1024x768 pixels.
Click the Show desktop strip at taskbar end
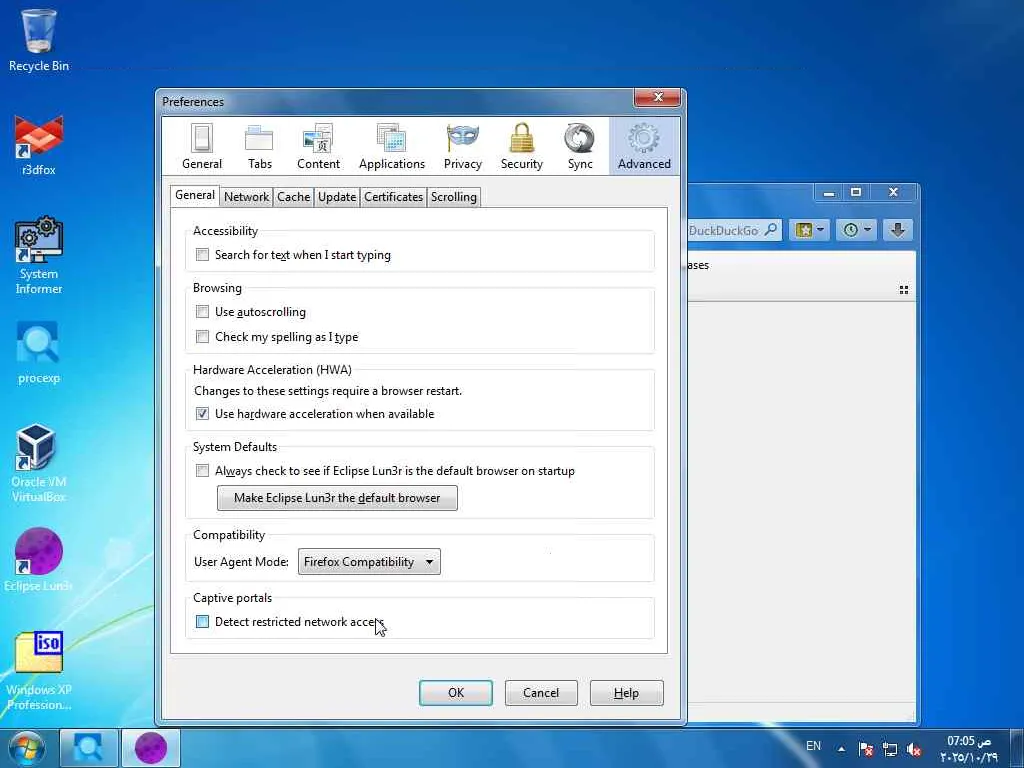coord(1017,748)
